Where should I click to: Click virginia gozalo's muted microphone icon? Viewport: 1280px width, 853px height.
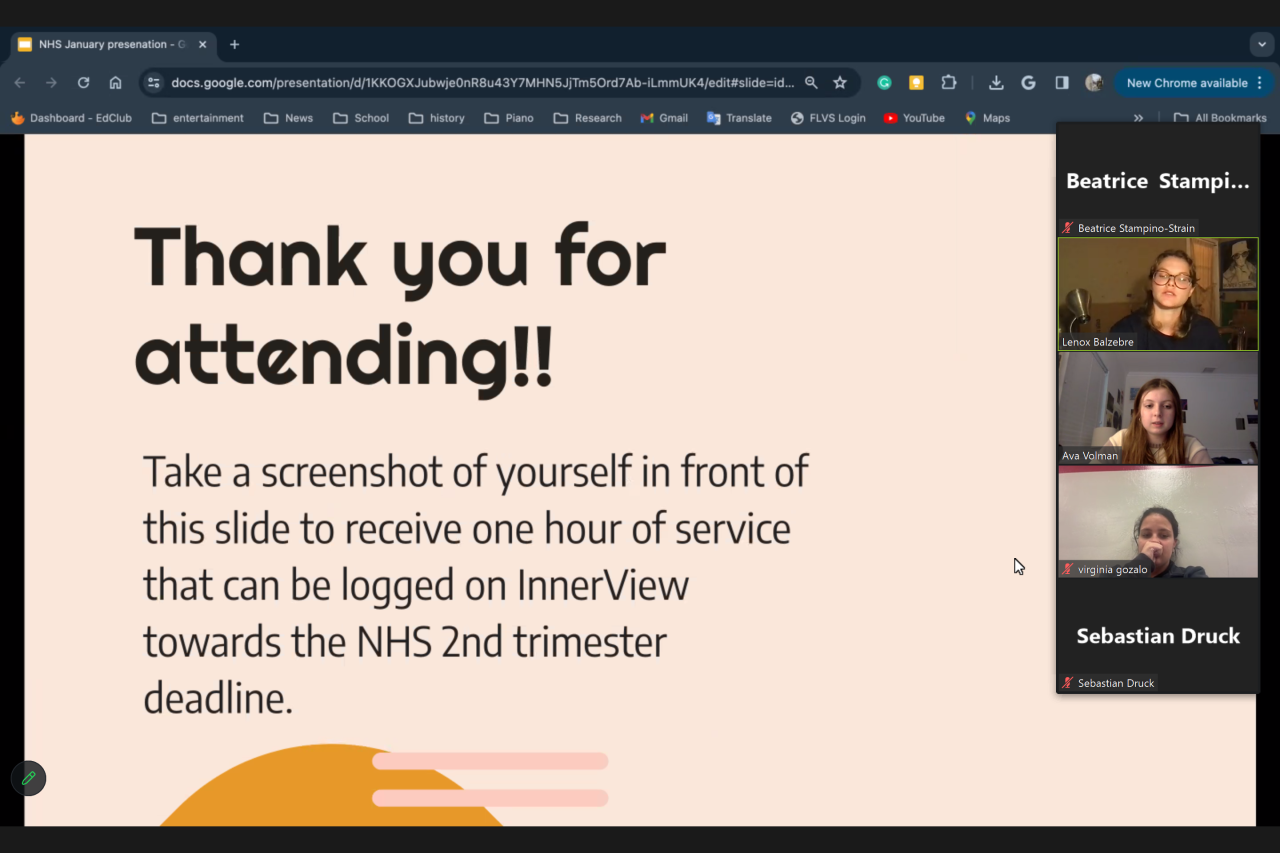[1068, 569]
